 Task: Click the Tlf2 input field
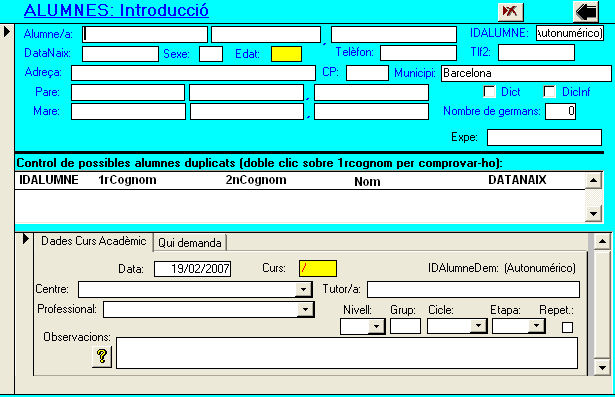[x=536, y=53]
